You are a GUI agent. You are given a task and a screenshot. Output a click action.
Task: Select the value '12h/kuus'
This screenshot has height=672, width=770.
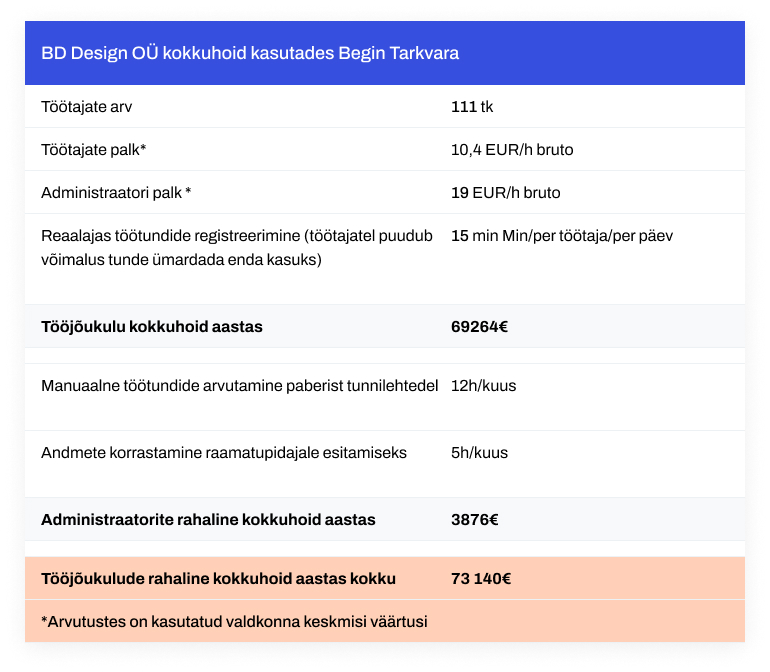[x=484, y=386]
